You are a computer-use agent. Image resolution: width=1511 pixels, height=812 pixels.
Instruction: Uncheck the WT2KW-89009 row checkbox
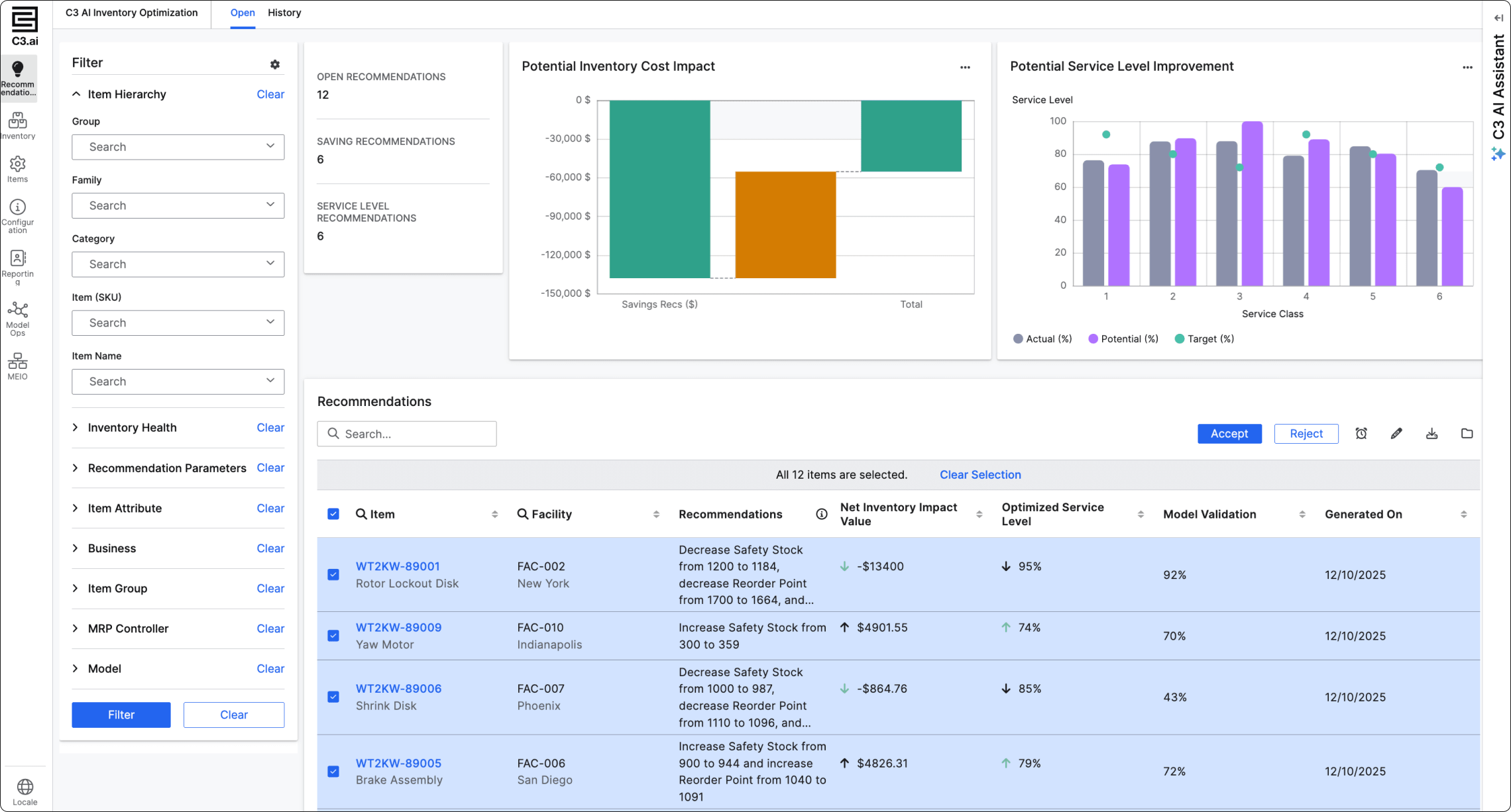pos(333,636)
